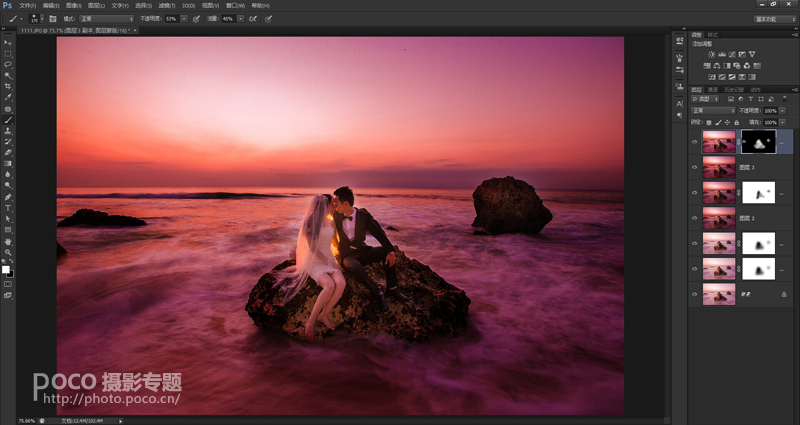Image resolution: width=800 pixels, height=425 pixels.
Task: Open the workspace 基本功能 dropdown
Action: [774, 19]
